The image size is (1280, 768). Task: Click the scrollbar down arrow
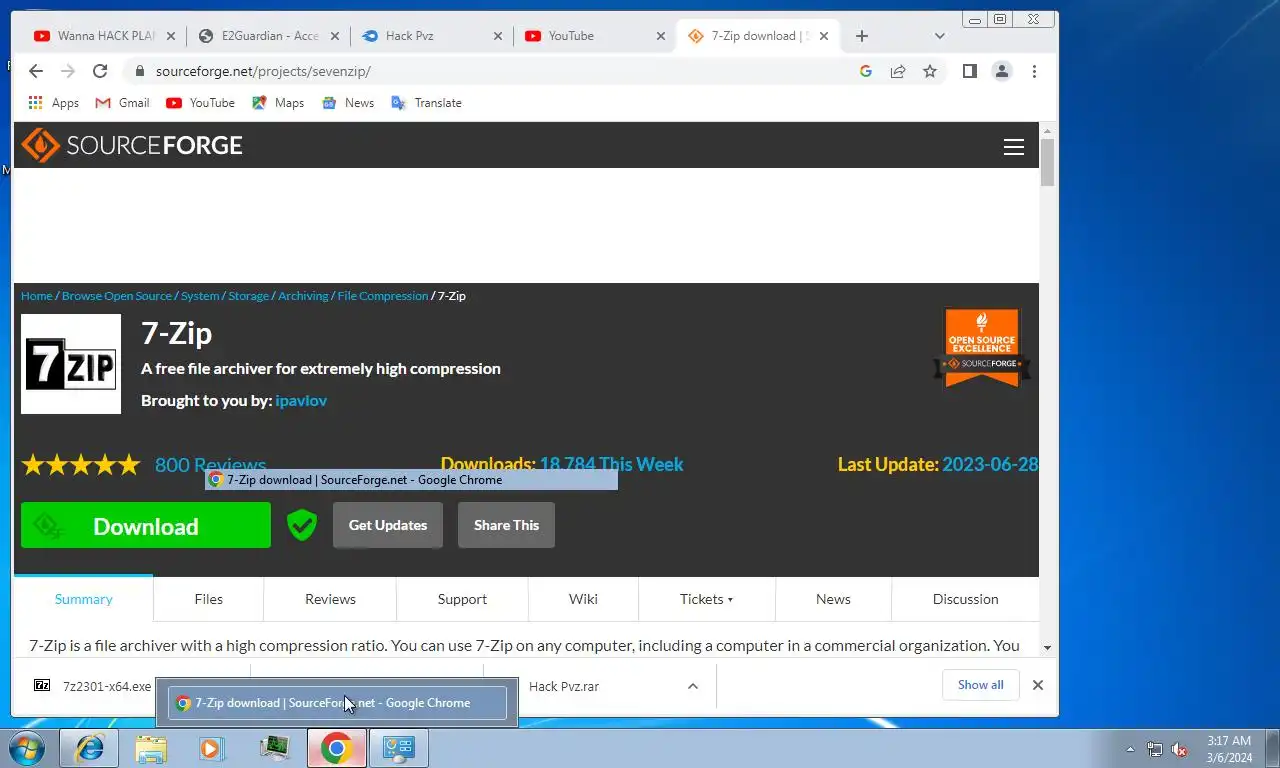[1047, 648]
